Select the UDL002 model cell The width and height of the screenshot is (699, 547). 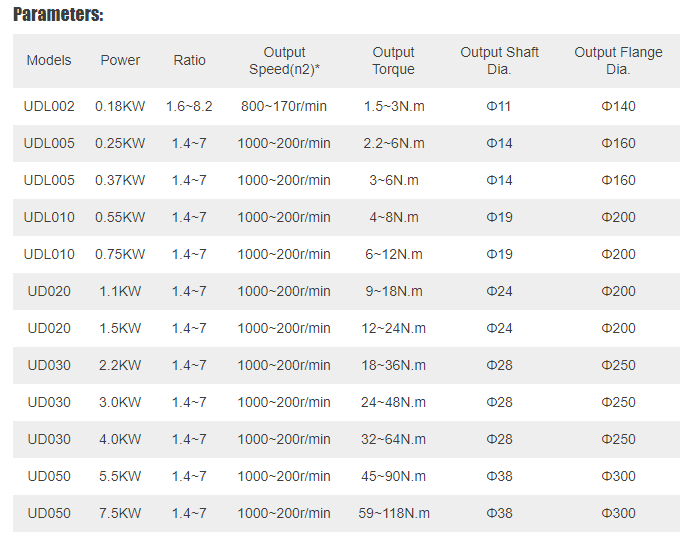pos(49,107)
